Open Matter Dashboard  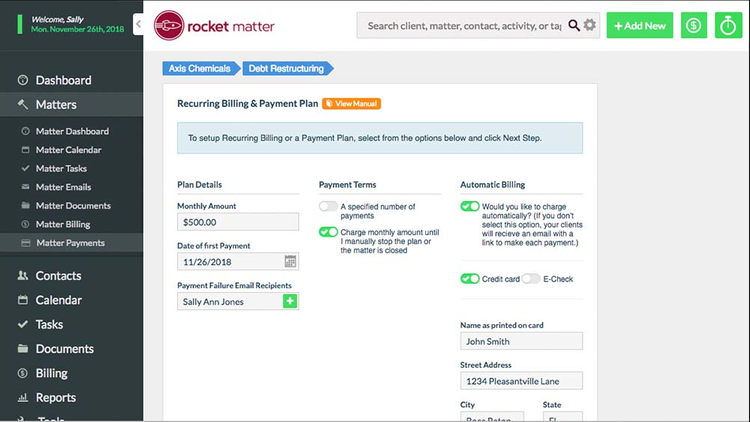coord(71,131)
